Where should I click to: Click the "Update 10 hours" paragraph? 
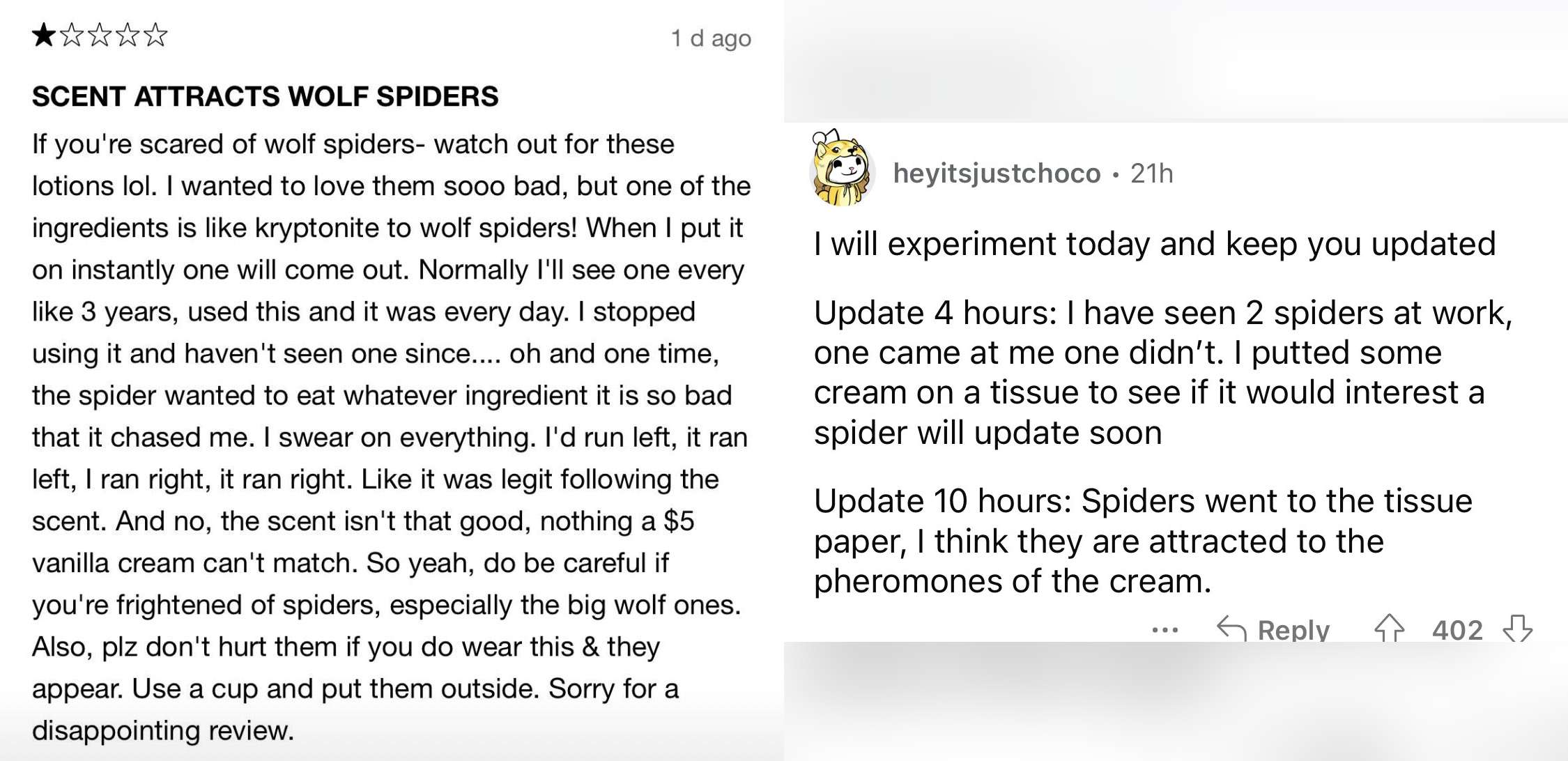tap(1143, 541)
